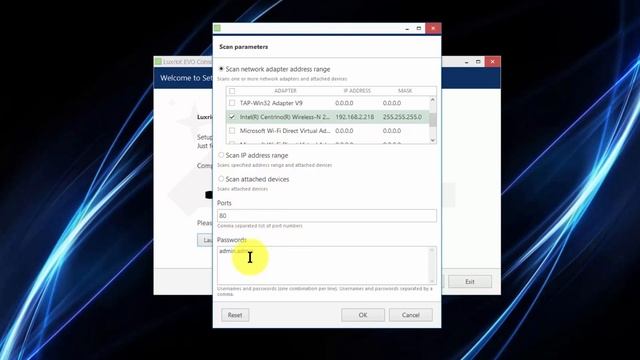This screenshot has height=360, width=640.
Task: Click Exit in the Luxriot setup window
Action: (x=470, y=281)
